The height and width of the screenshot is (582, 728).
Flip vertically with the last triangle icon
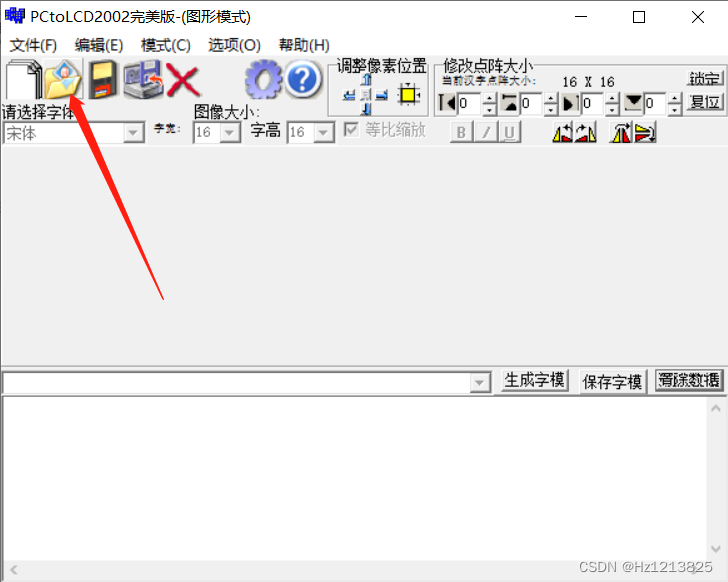[645, 133]
